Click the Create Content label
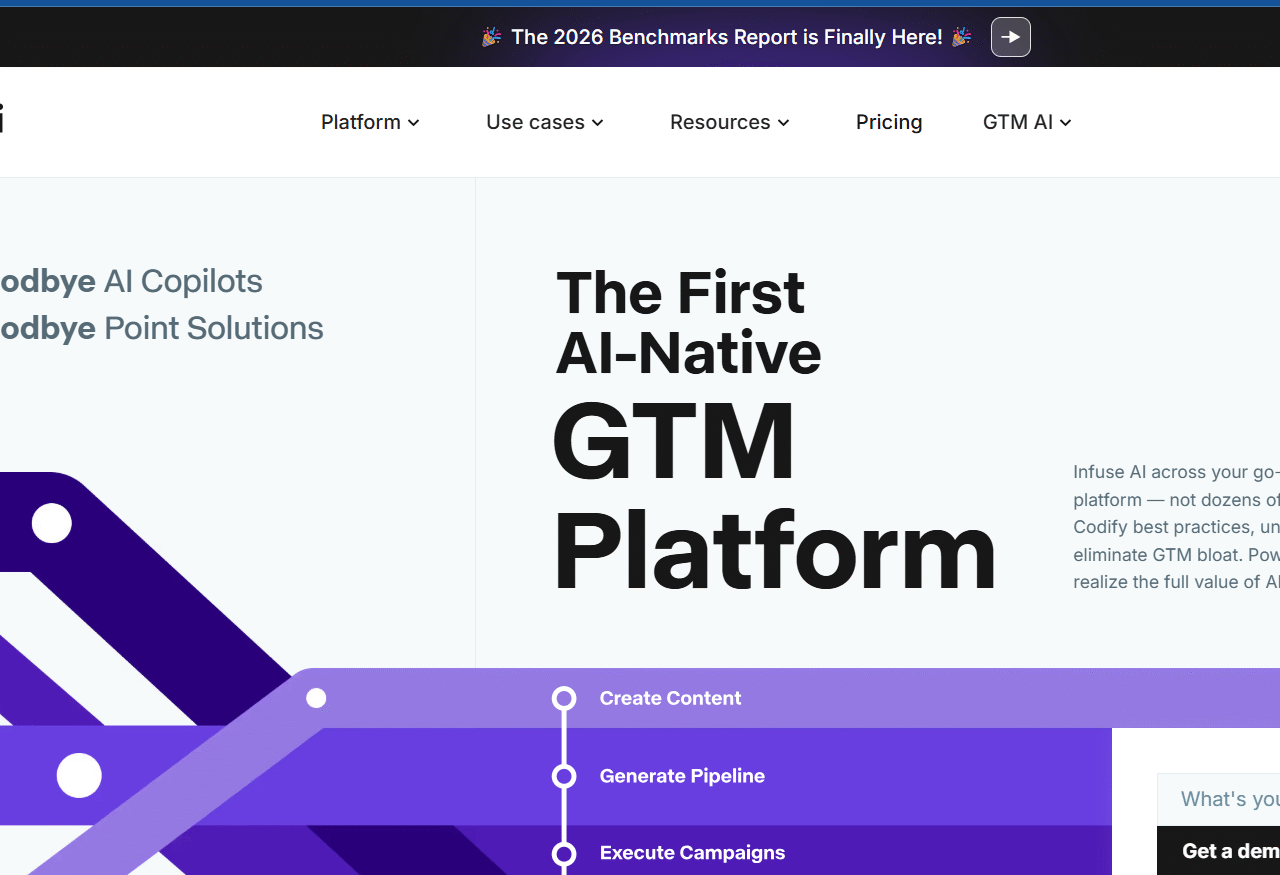 pyautogui.click(x=670, y=698)
